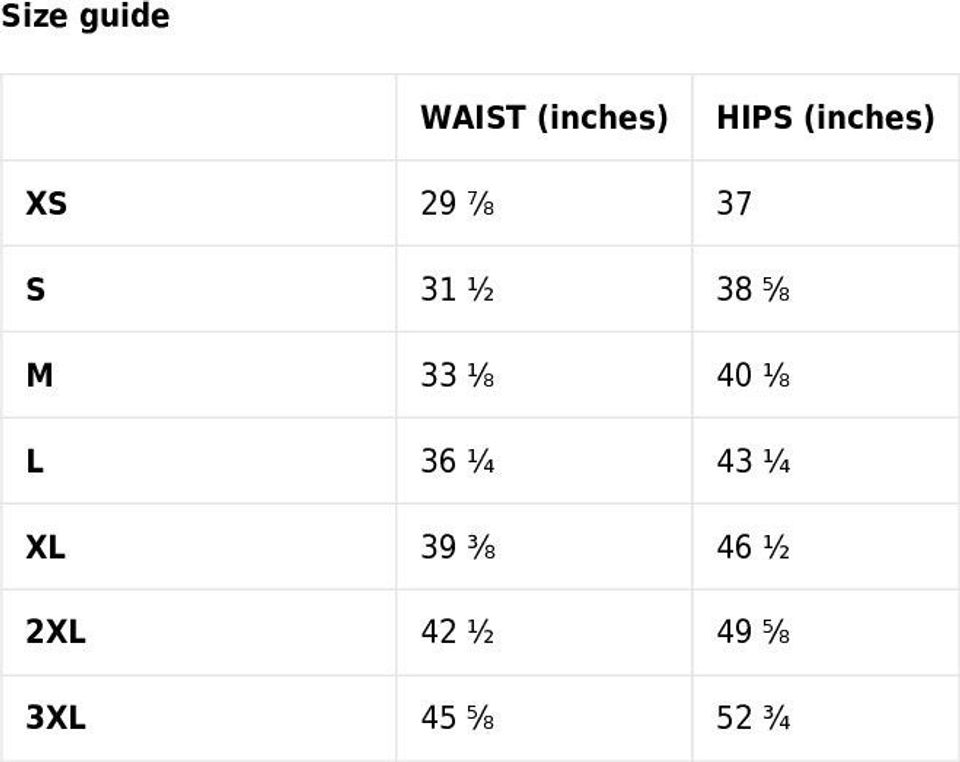The height and width of the screenshot is (762, 960).
Task: Select the XS hips value 37
Action: [x=734, y=204]
